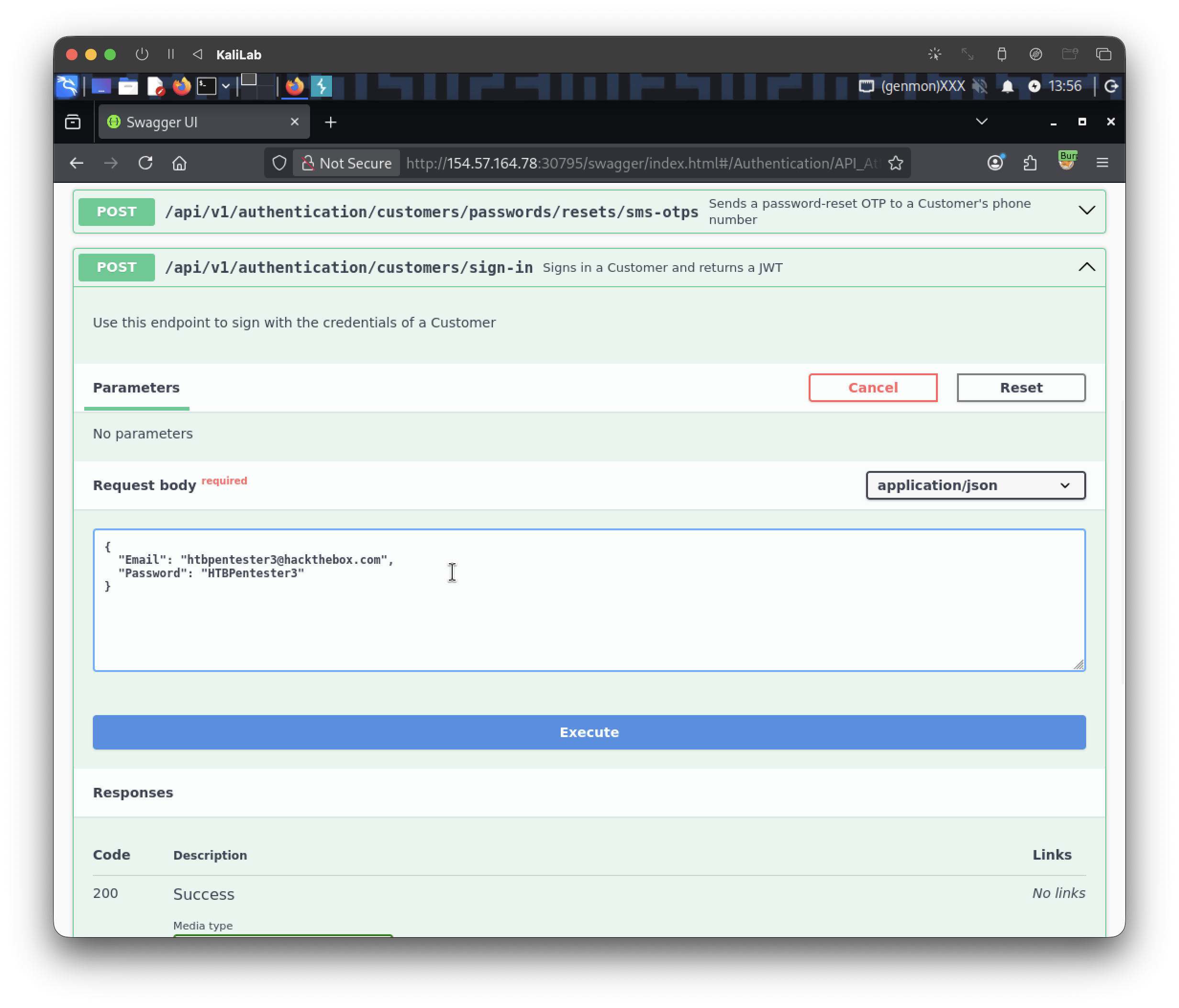Click the network monitor icon in panel
Screen dimensions: 1179x1008
[x=866, y=86]
